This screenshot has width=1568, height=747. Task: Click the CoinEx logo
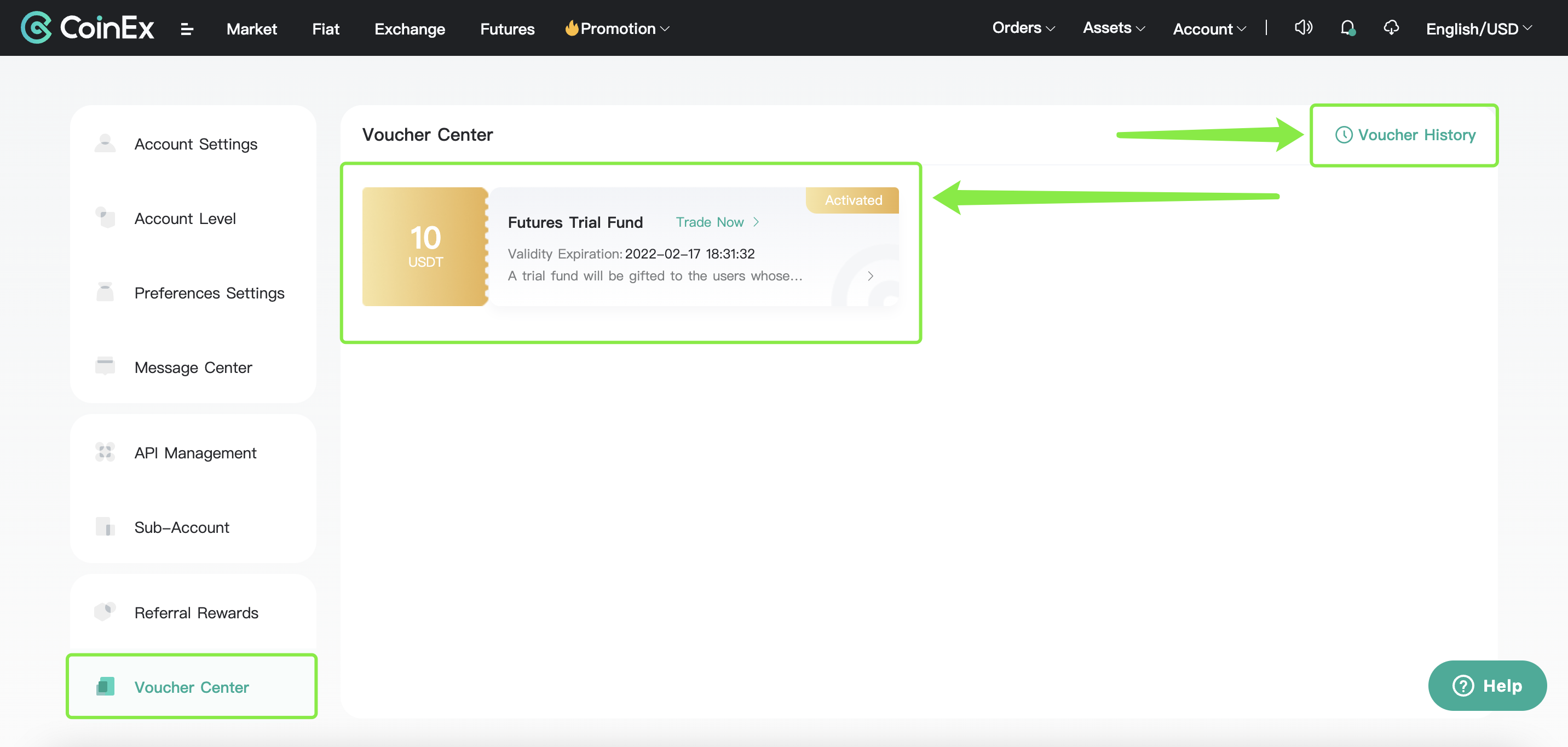pos(88,28)
